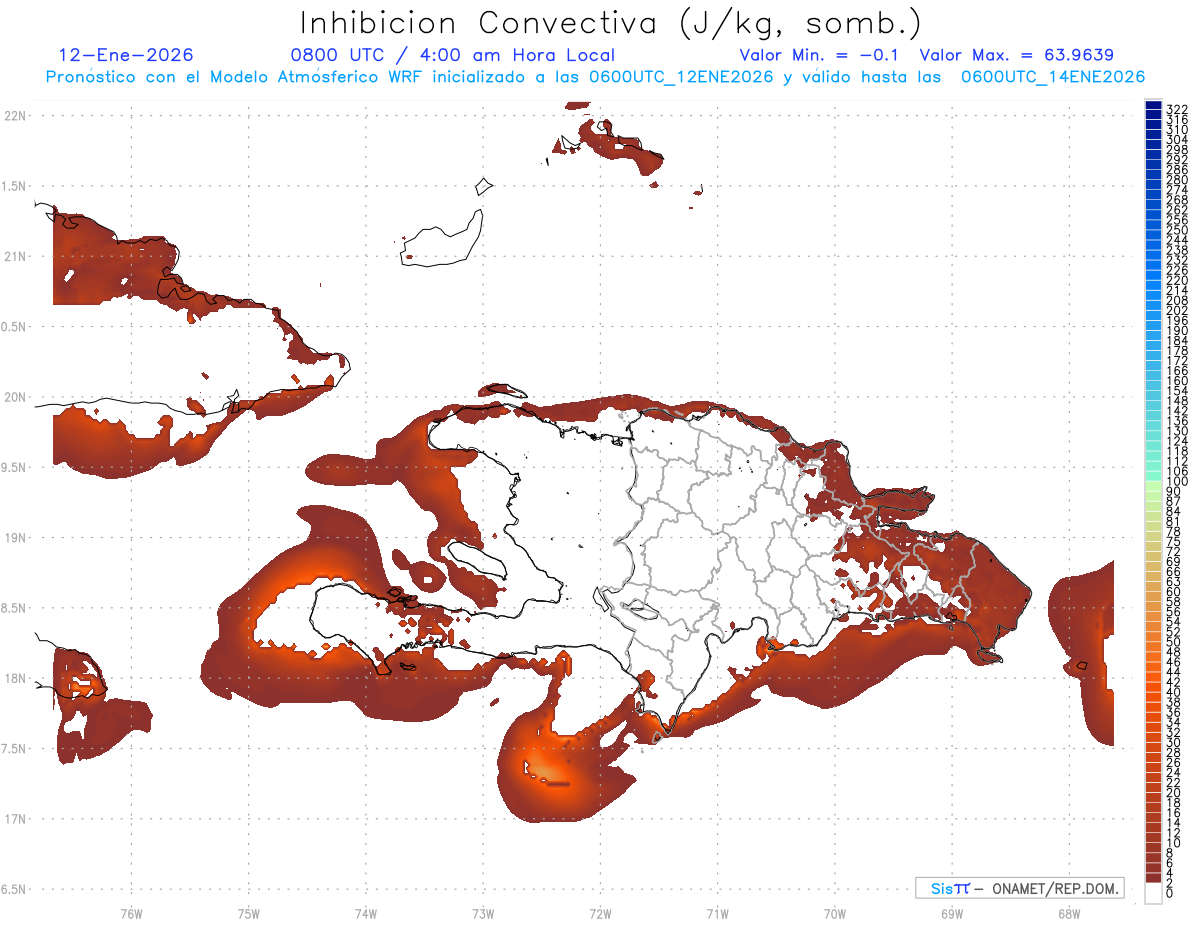The height and width of the screenshot is (927, 1200).
Task: Click the date label '12-Ene-2026'
Action: click(126, 55)
